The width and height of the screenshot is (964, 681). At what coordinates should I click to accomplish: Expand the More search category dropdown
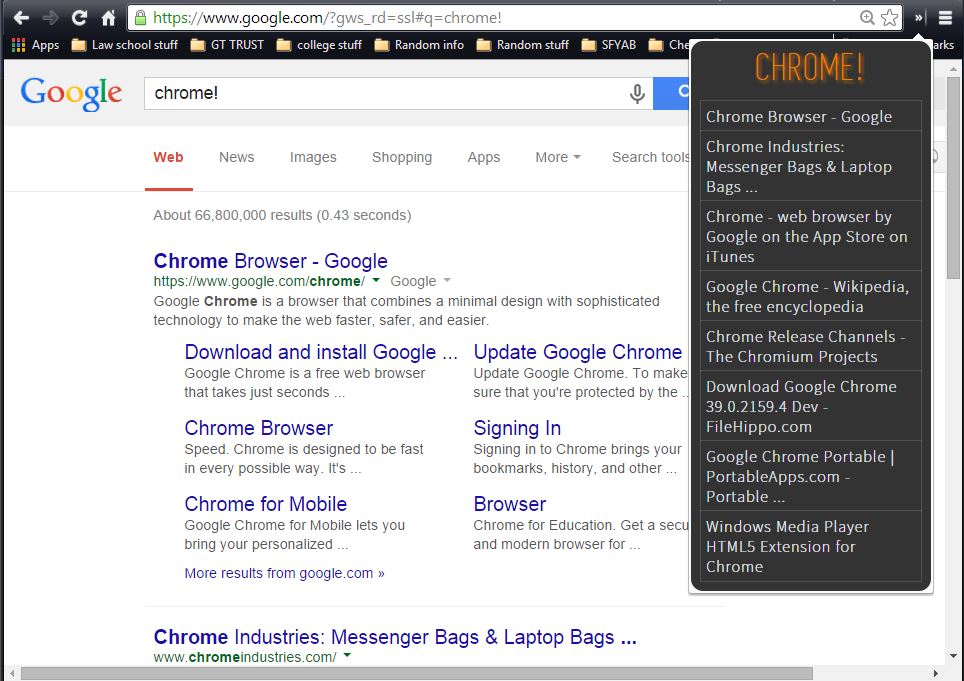(x=558, y=157)
